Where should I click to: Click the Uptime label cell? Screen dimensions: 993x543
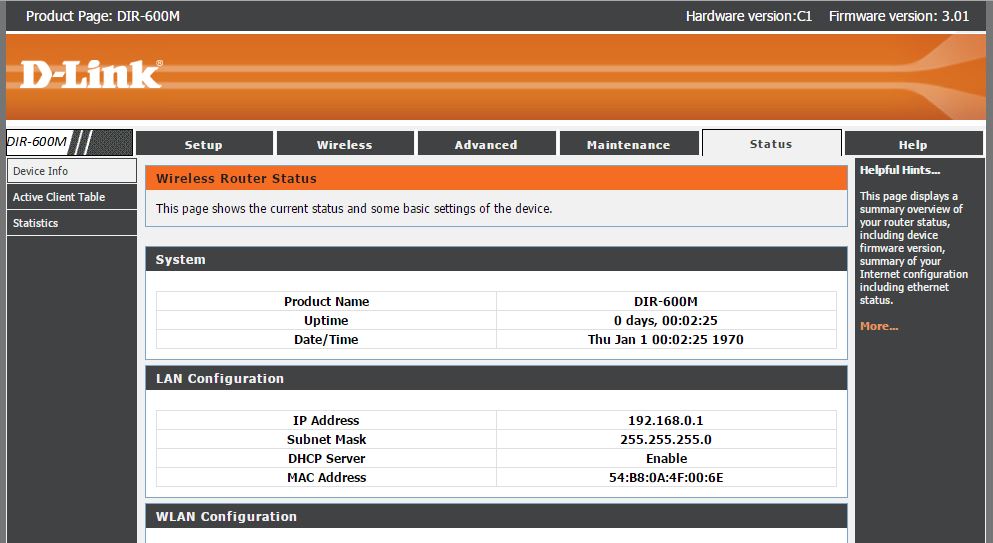326,320
